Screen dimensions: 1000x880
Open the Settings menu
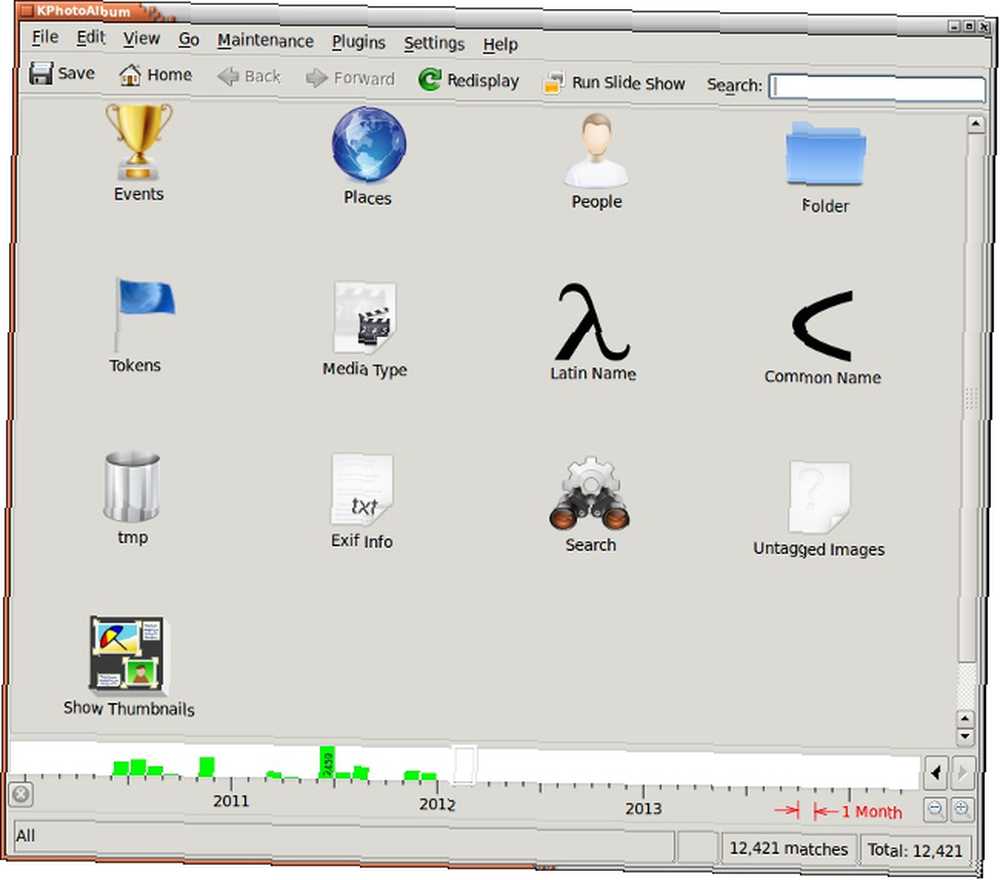click(434, 44)
